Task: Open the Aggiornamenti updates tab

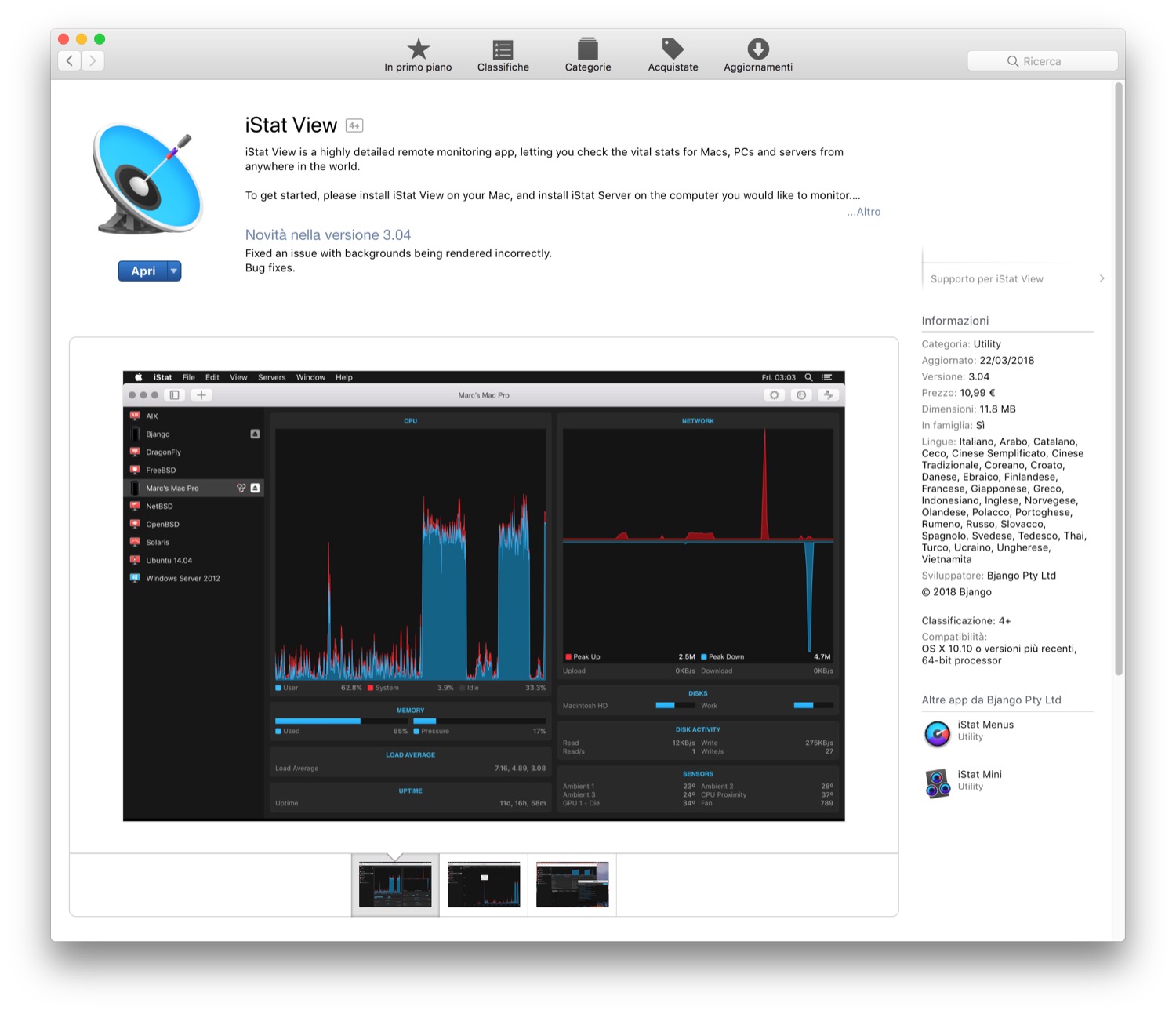Action: tap(758, 56)
